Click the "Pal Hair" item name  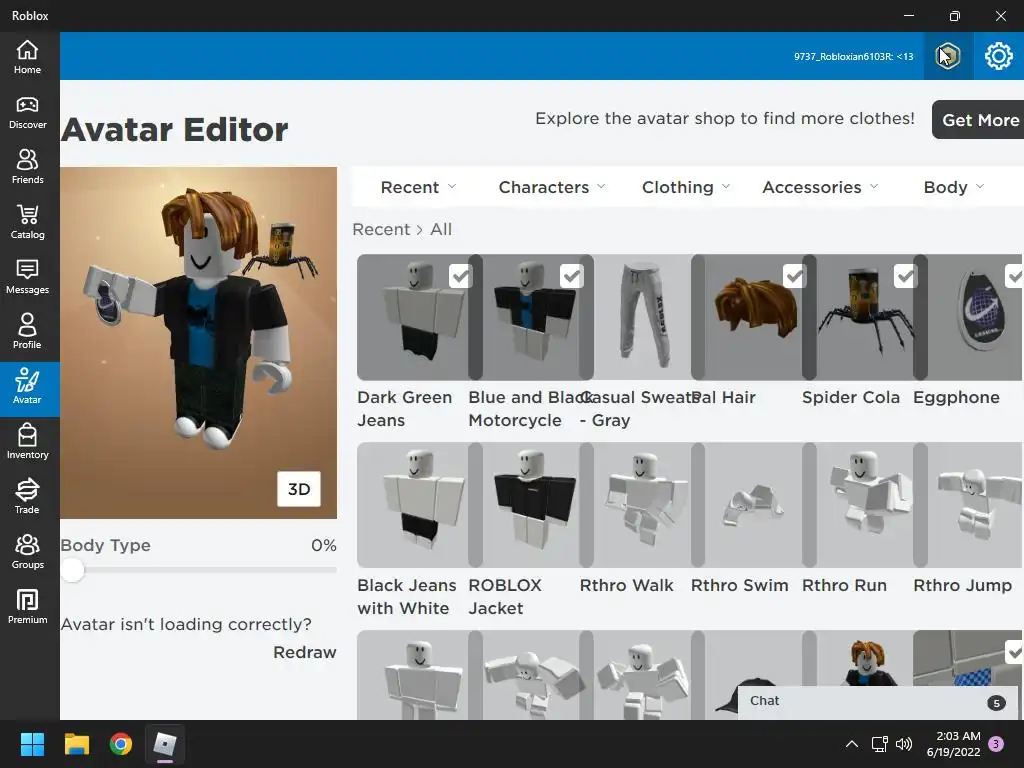click(x=724, y=398)
